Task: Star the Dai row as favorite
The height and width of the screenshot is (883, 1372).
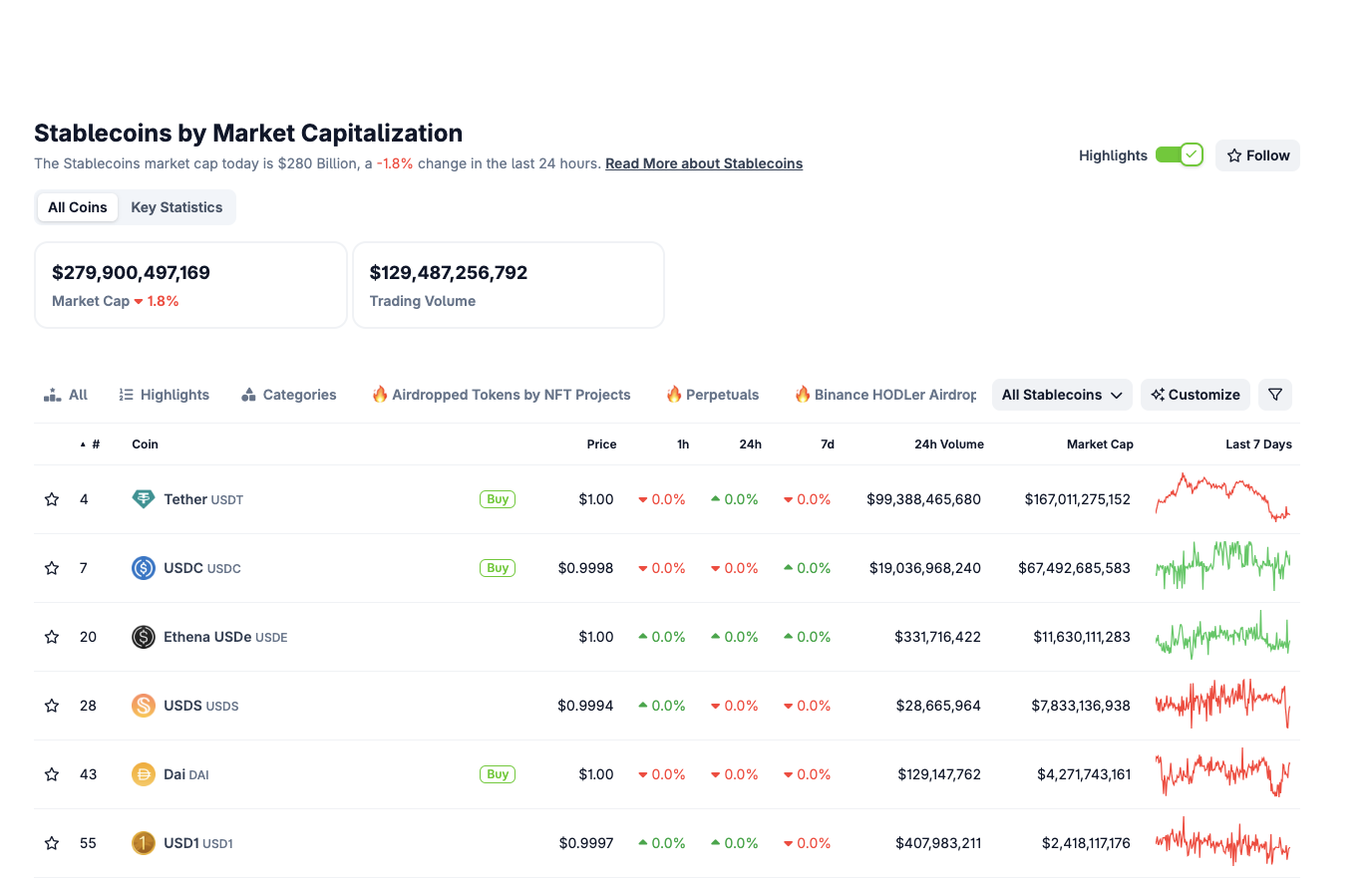Action: pos(52,774)
